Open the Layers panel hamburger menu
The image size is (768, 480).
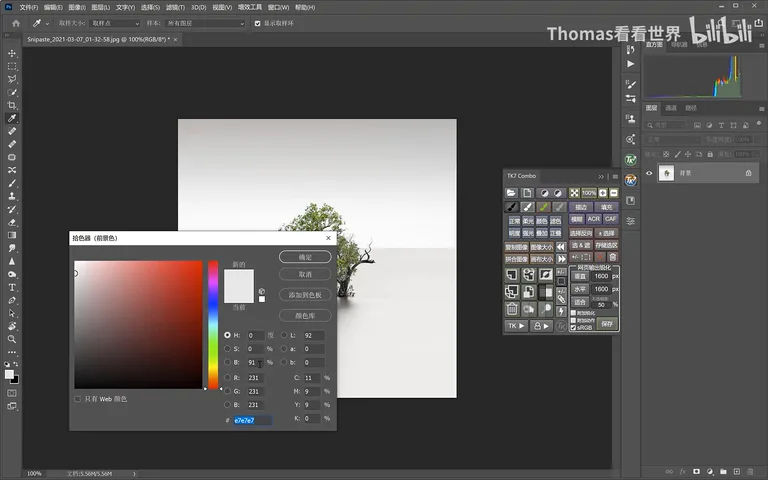click(761, 108)
